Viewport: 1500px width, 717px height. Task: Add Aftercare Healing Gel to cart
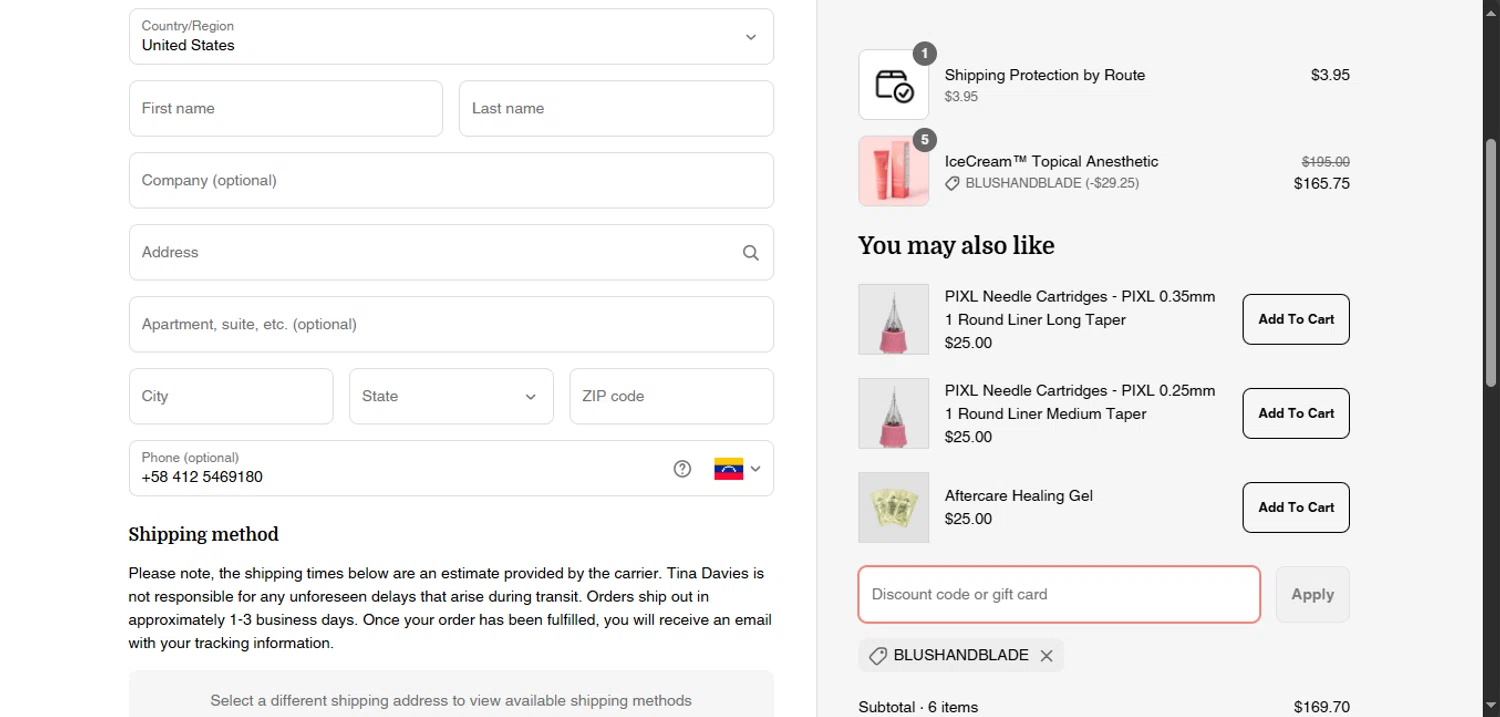coord(1296,507)
